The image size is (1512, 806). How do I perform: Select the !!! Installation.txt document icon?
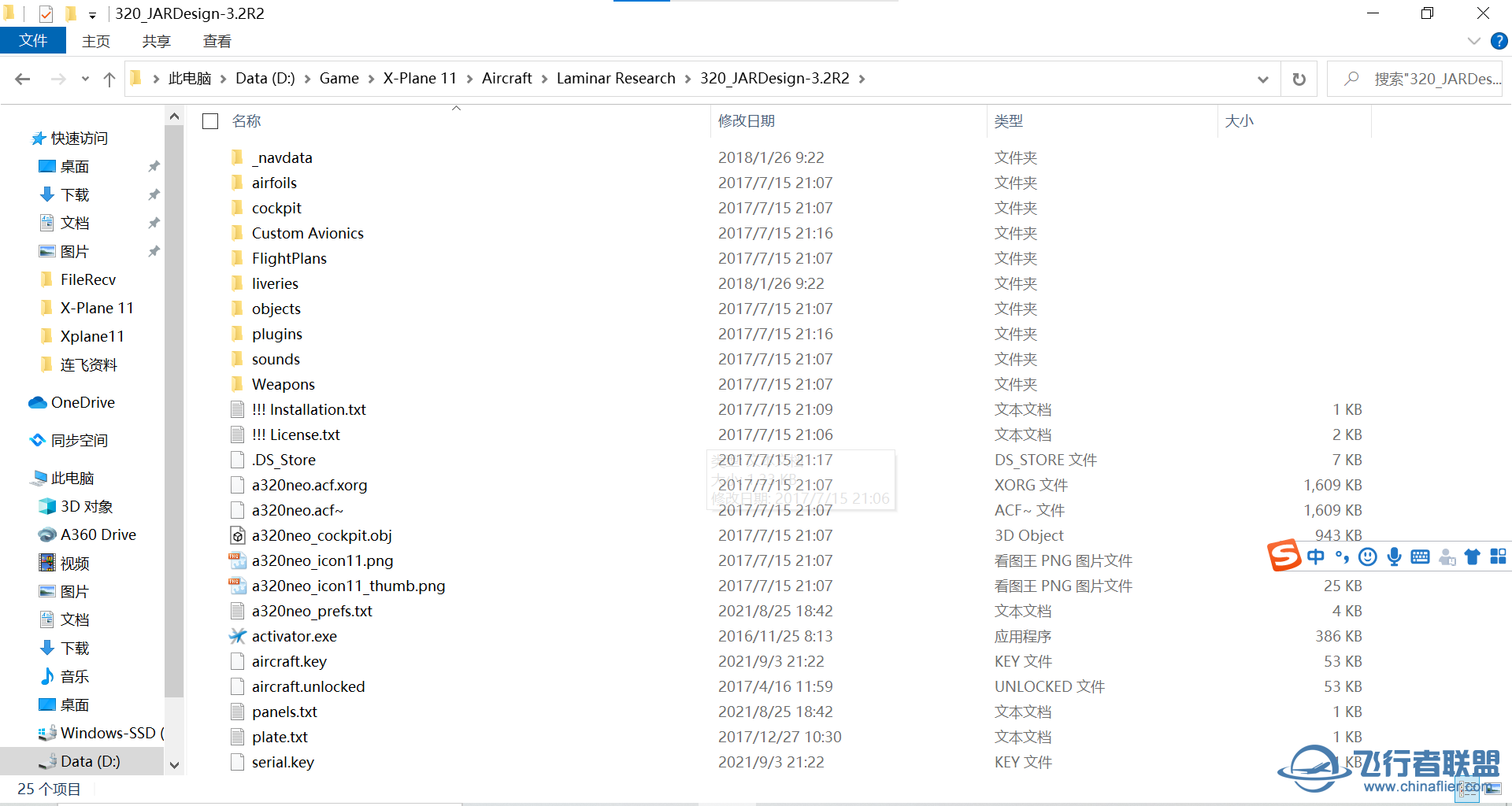click(237, 409)
